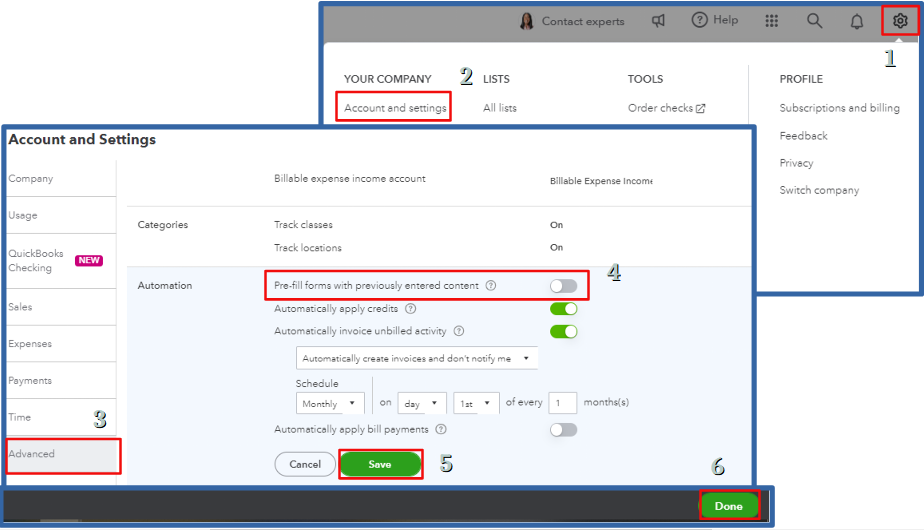Viewport: 924px width, 530px height.
Task: Disable Automatically invoice unbilled activity
Action: click(x=563, y=331)
